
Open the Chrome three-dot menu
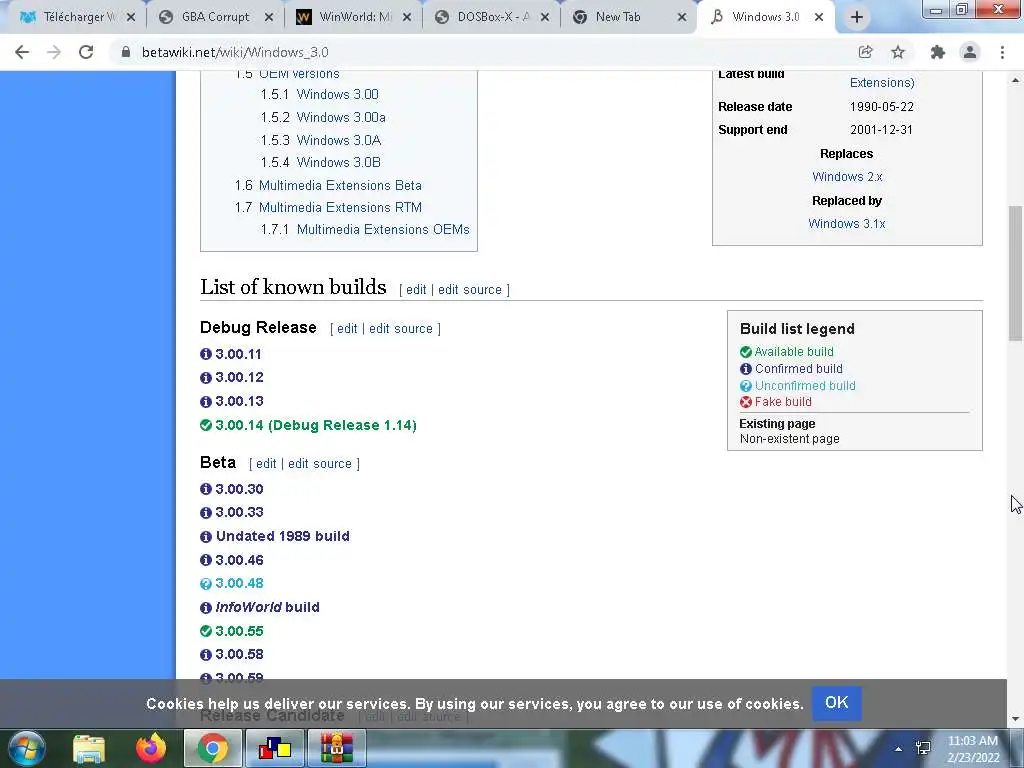1002,52
